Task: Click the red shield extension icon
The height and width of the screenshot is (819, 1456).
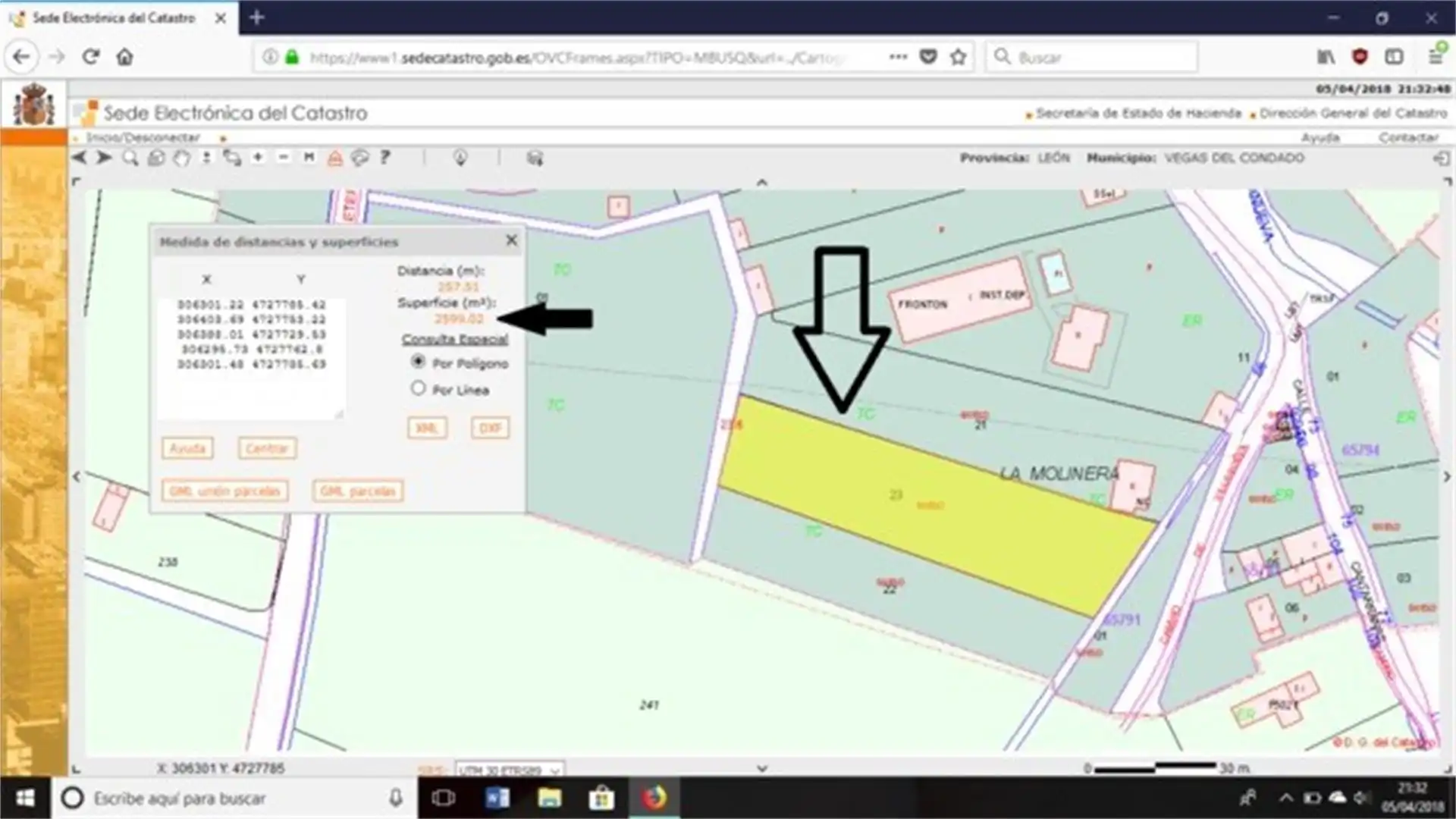Action: coord(1360,57)
